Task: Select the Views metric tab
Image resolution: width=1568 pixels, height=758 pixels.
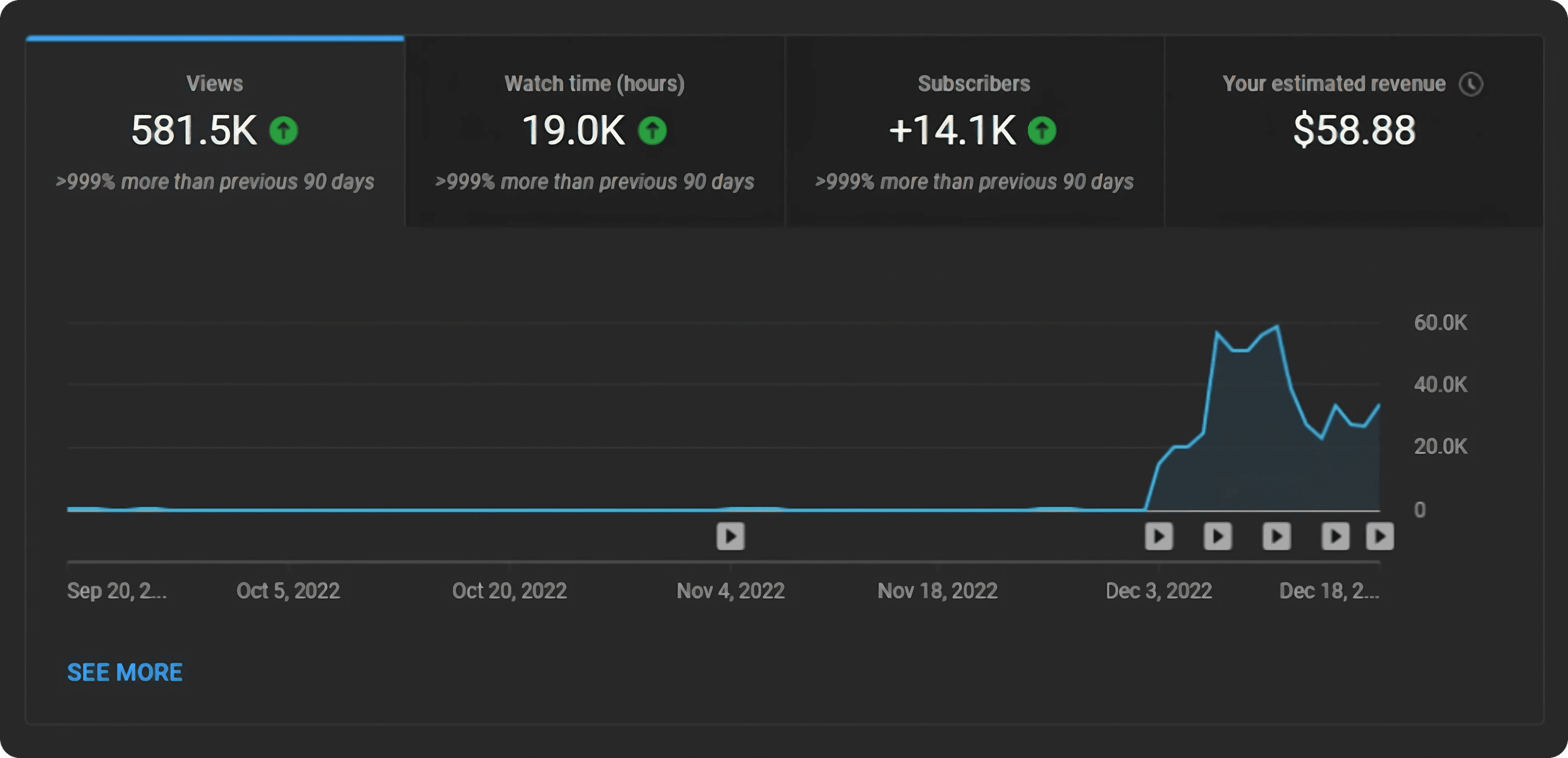Action: [x=215, y=131]
